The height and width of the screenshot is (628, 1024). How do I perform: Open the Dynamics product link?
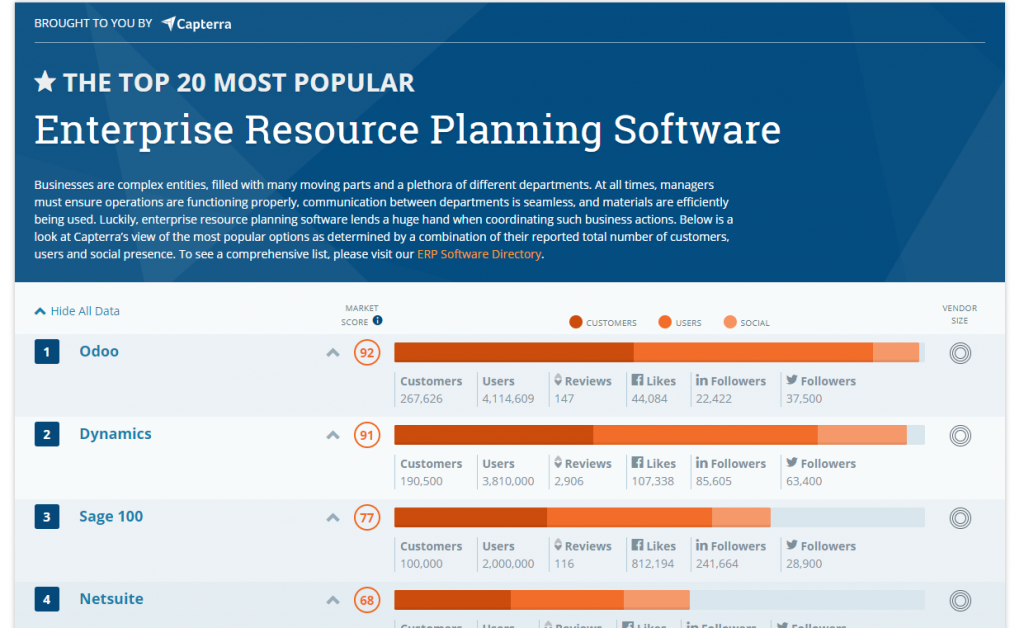click(115, 434)
